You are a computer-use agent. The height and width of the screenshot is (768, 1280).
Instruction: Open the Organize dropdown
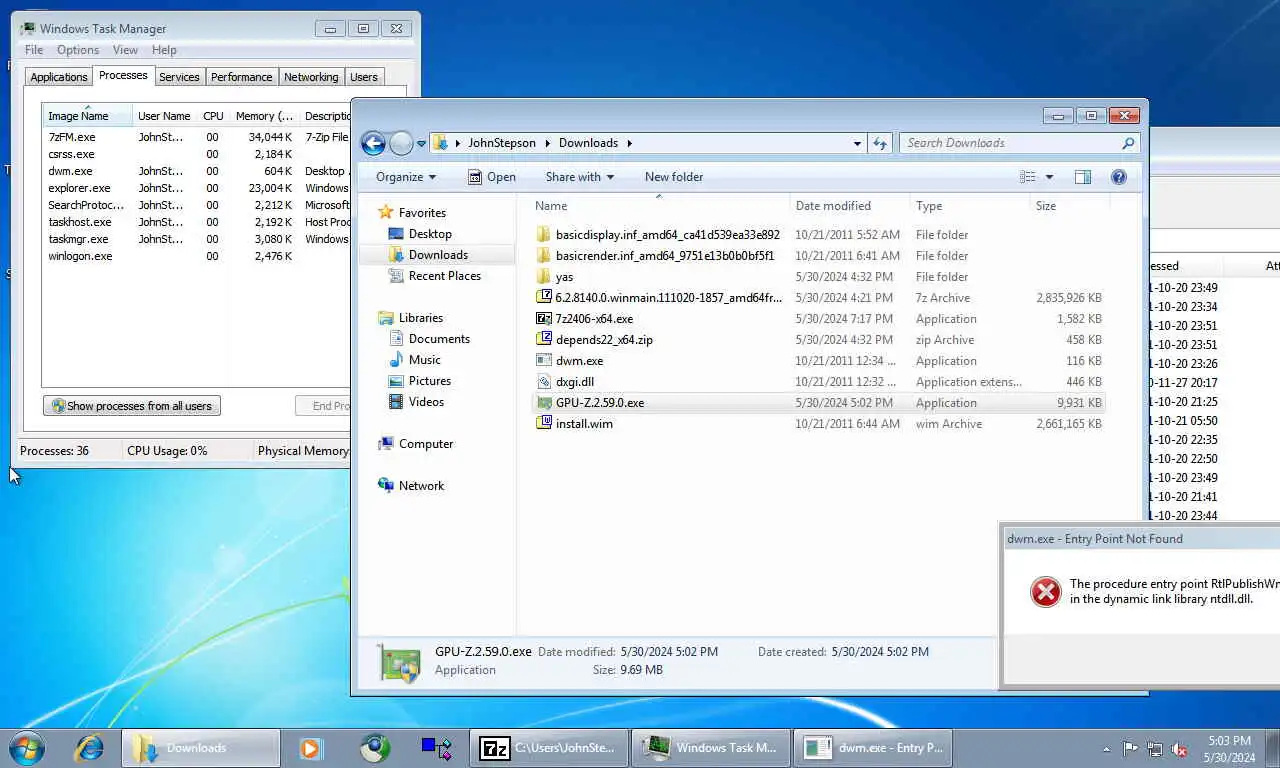point(406,177)
